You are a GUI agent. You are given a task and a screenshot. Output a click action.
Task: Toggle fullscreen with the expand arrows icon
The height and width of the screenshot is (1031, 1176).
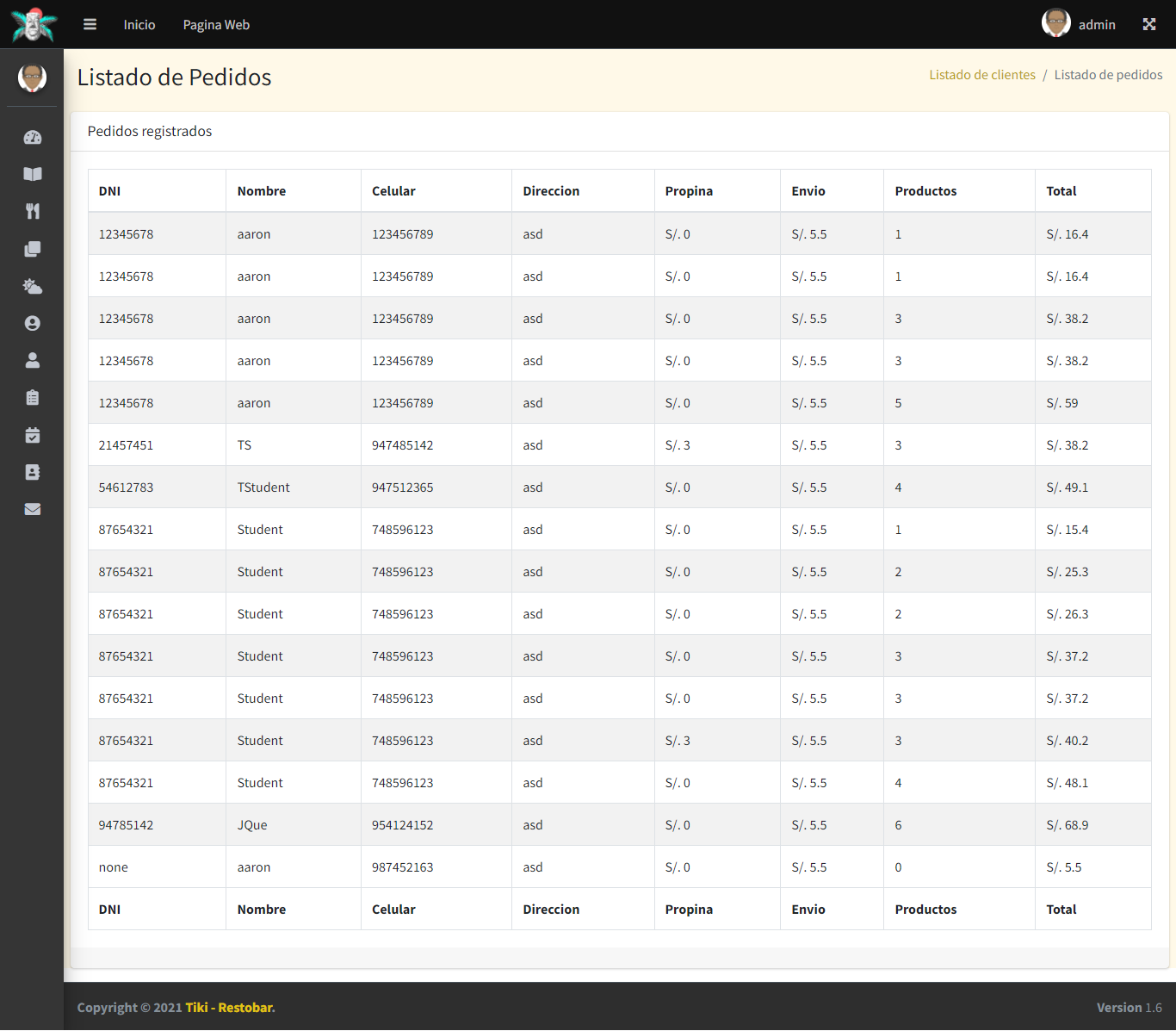(x=1149, y=24)
